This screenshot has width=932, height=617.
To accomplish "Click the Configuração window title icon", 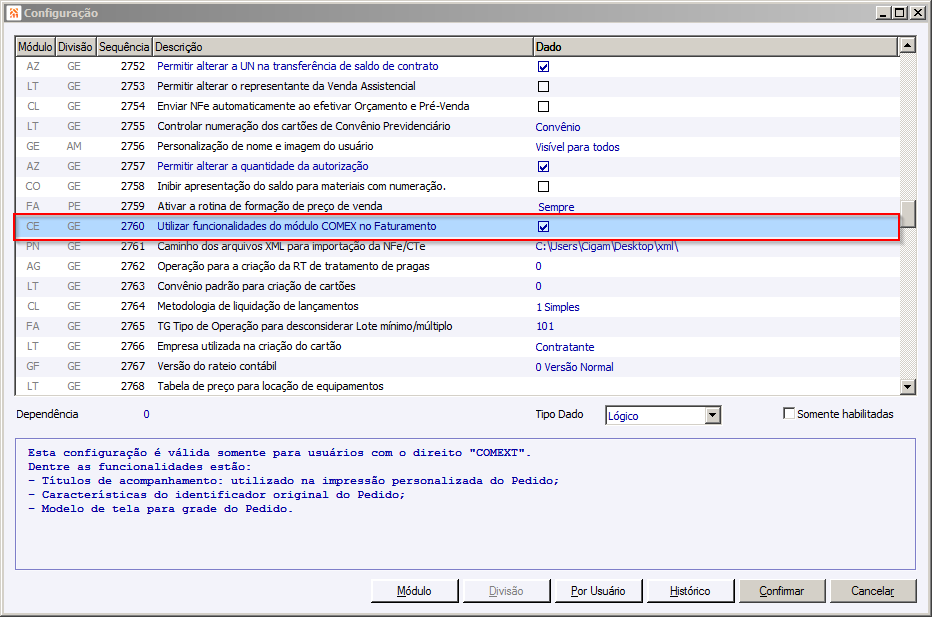I will 14,12.
